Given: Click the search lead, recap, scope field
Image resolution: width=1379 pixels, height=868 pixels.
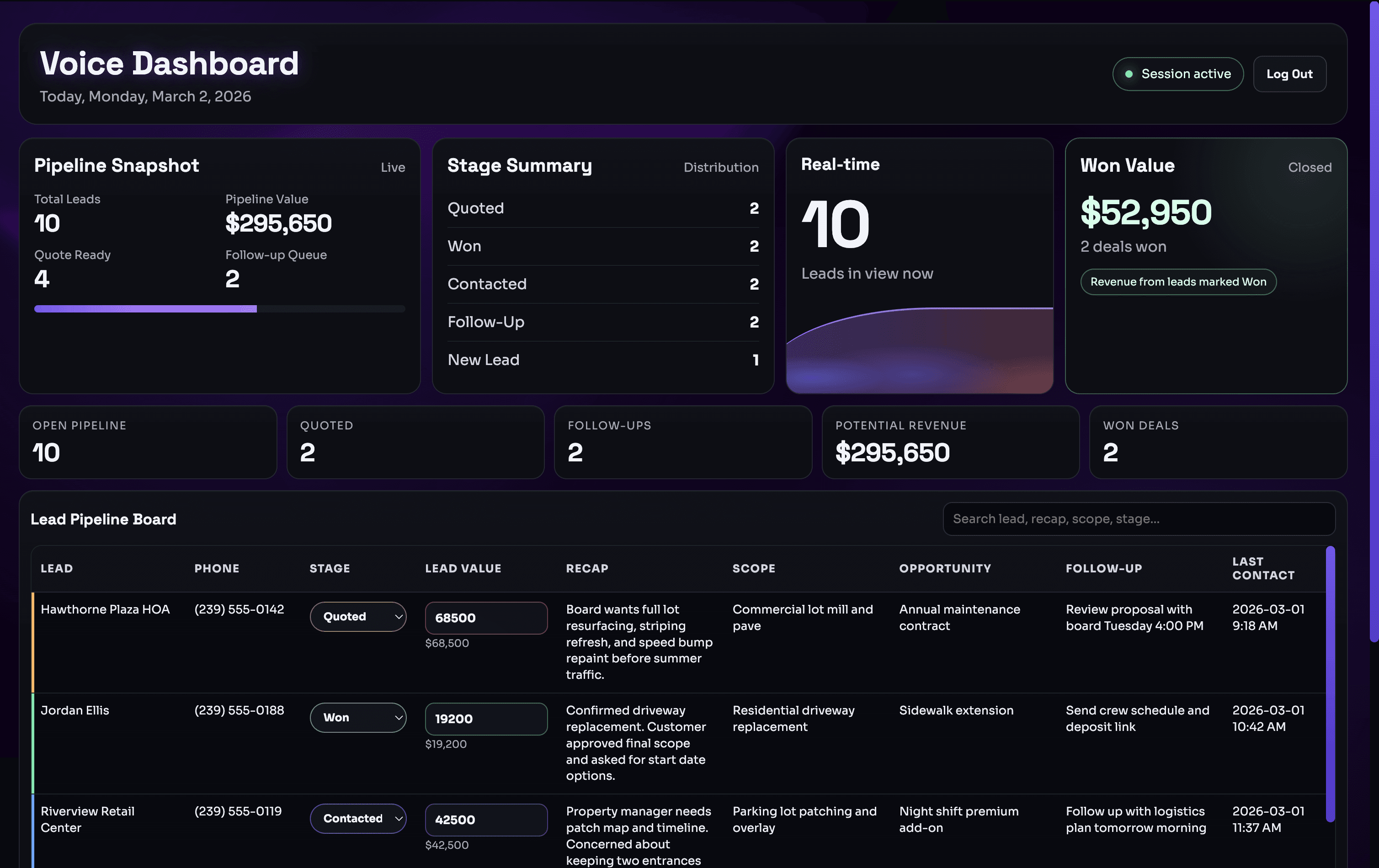Looking at the screenshot, I should coord(1139,519).
